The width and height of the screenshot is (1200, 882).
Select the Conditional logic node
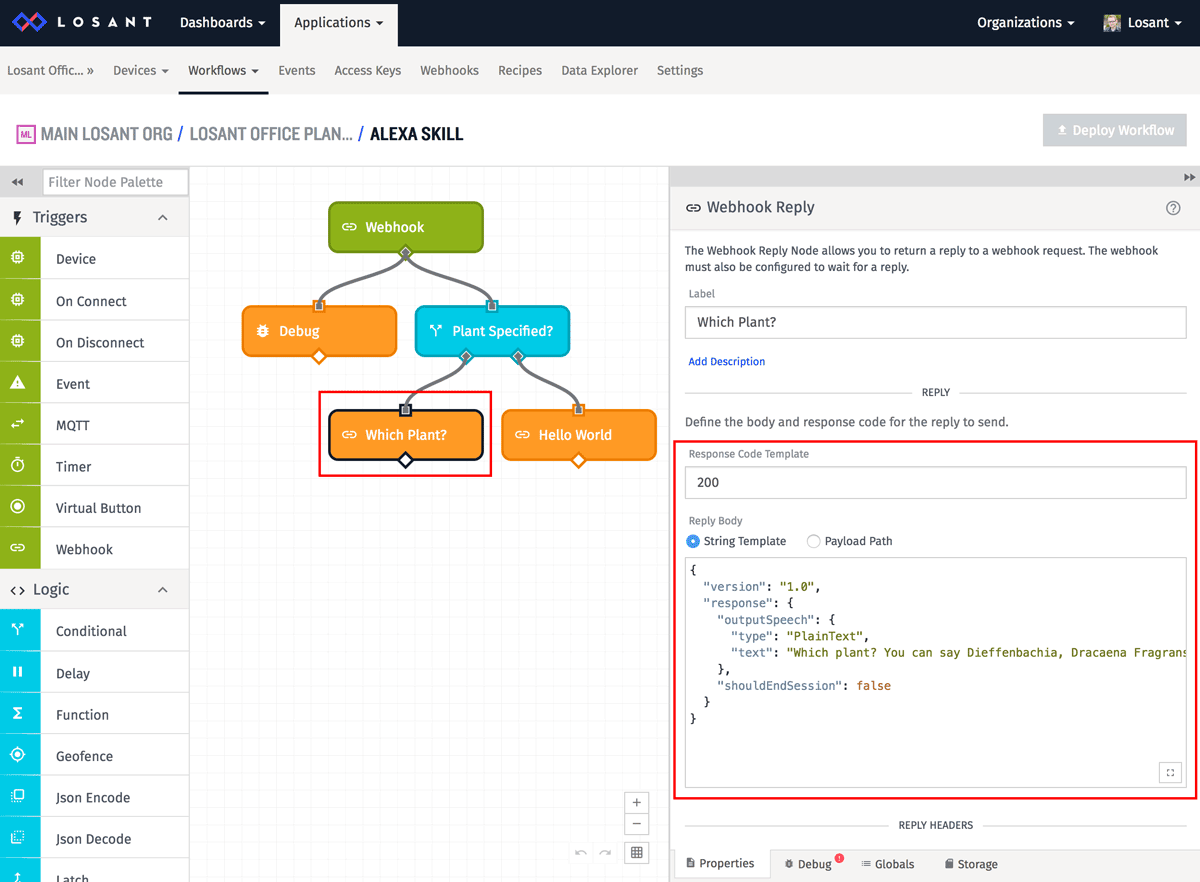click(x=95, y=630)
